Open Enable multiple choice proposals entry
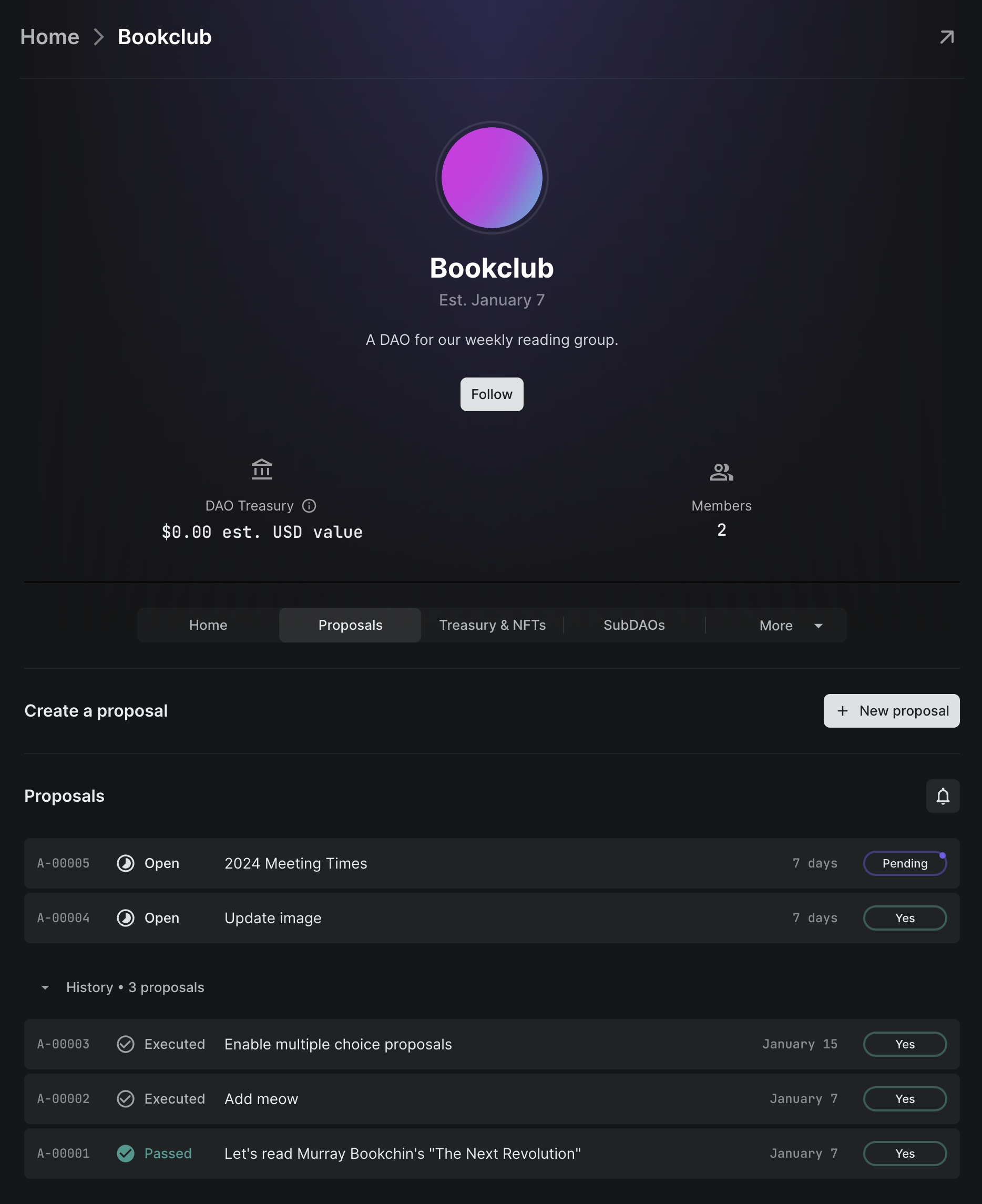The height and width of the screenshot is (1204, 982). 337,1044
